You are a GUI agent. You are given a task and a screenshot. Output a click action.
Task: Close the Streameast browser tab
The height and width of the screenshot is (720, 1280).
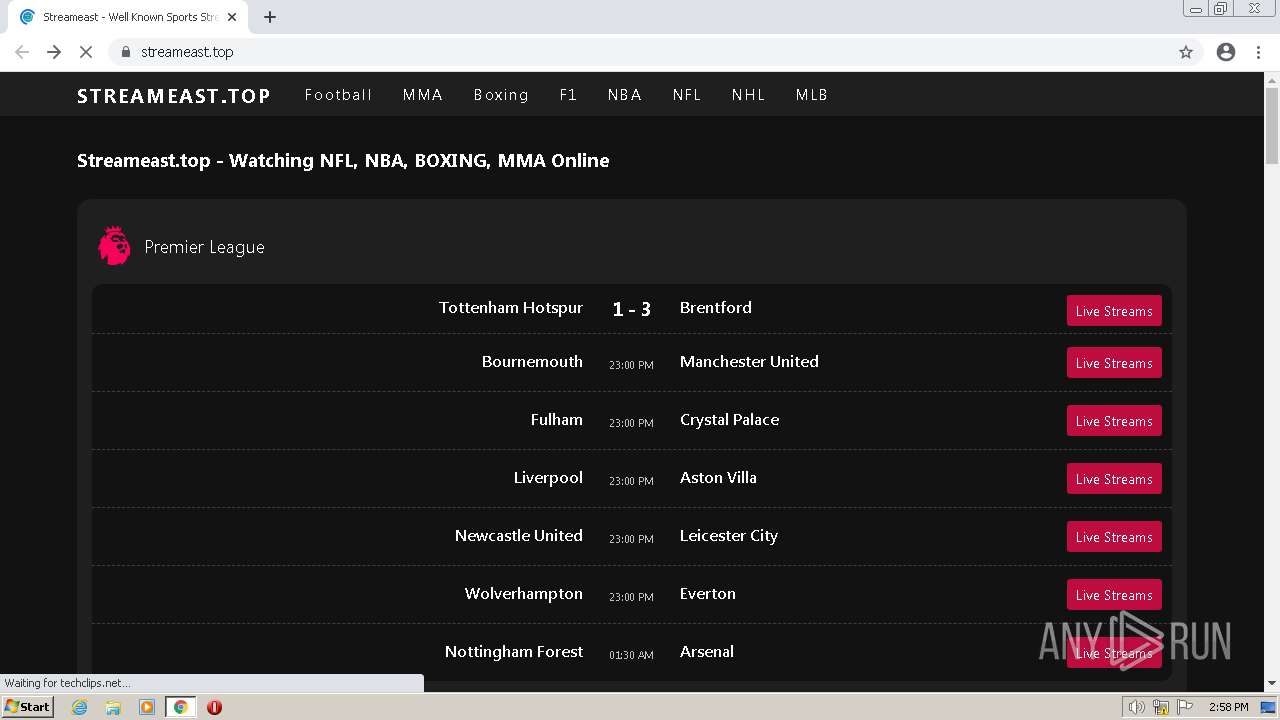click(x=232, y=17)
